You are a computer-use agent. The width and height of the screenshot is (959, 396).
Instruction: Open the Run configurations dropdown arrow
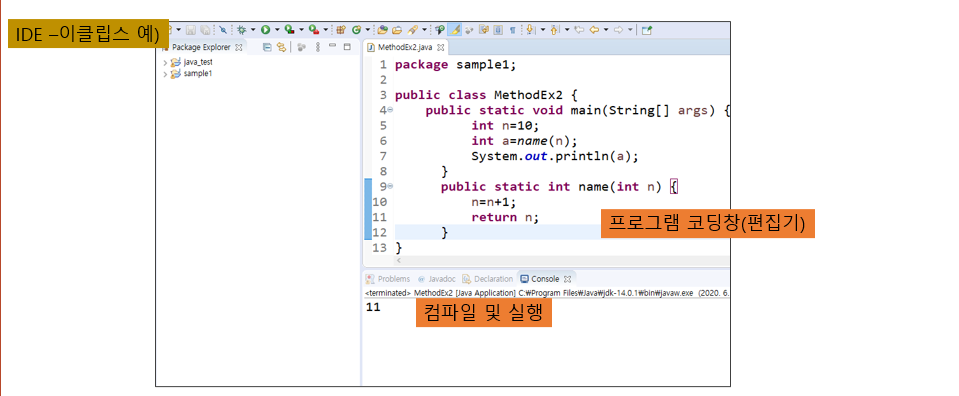(277, 29)
